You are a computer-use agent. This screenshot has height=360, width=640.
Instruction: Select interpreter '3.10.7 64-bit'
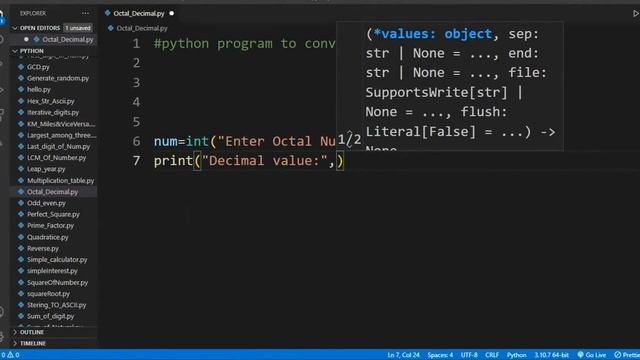pyautogui.click(x=551, y=355)
